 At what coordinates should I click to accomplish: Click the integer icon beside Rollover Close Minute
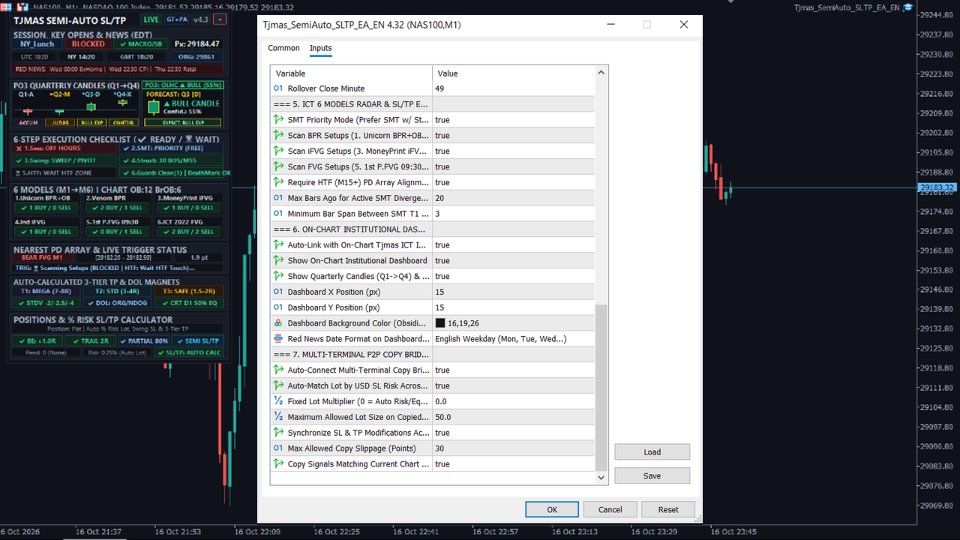pos(278,88)
